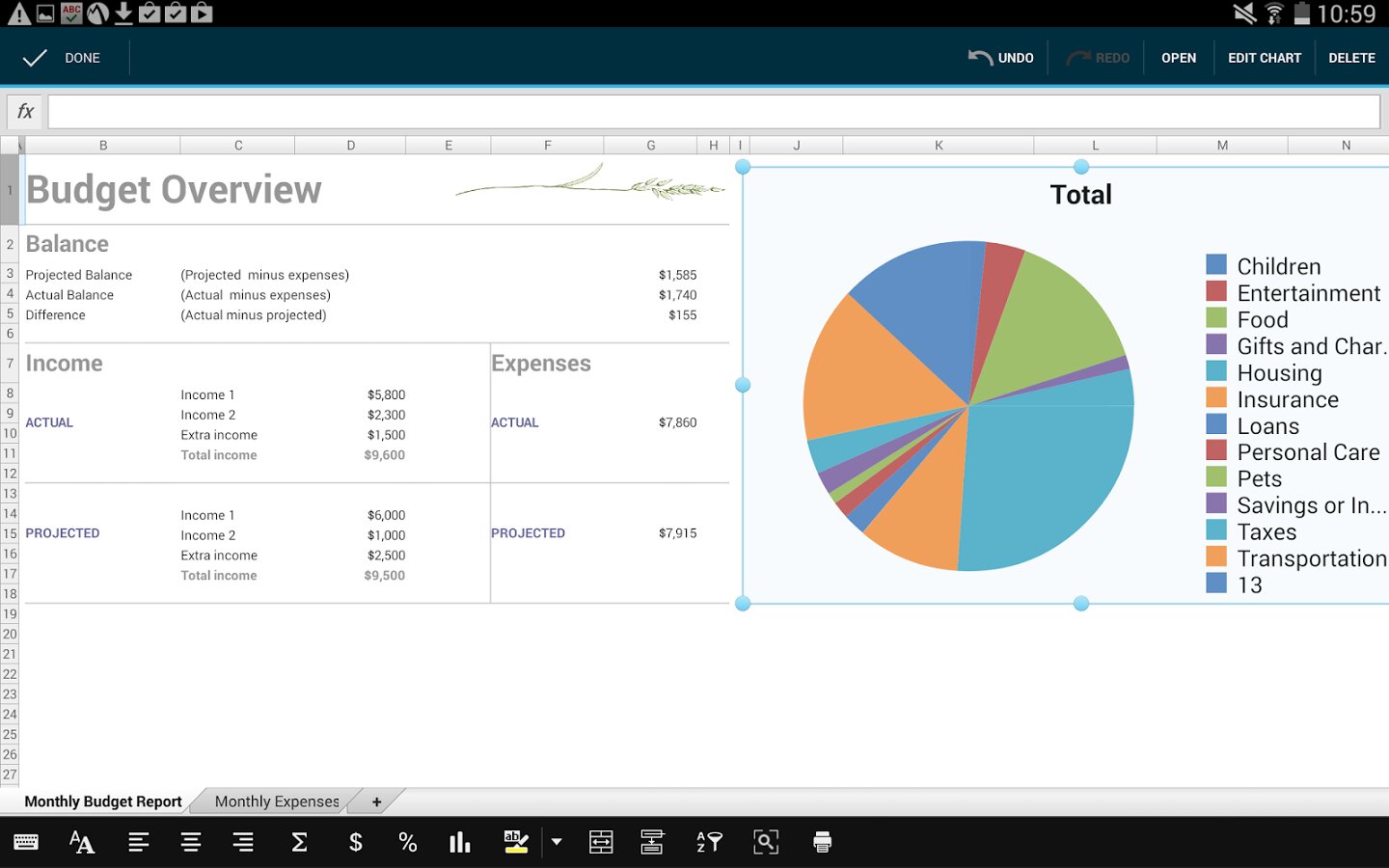Click the formula bar input field
This screenshot has width=1389, height=868.
[x=714, y=112]
